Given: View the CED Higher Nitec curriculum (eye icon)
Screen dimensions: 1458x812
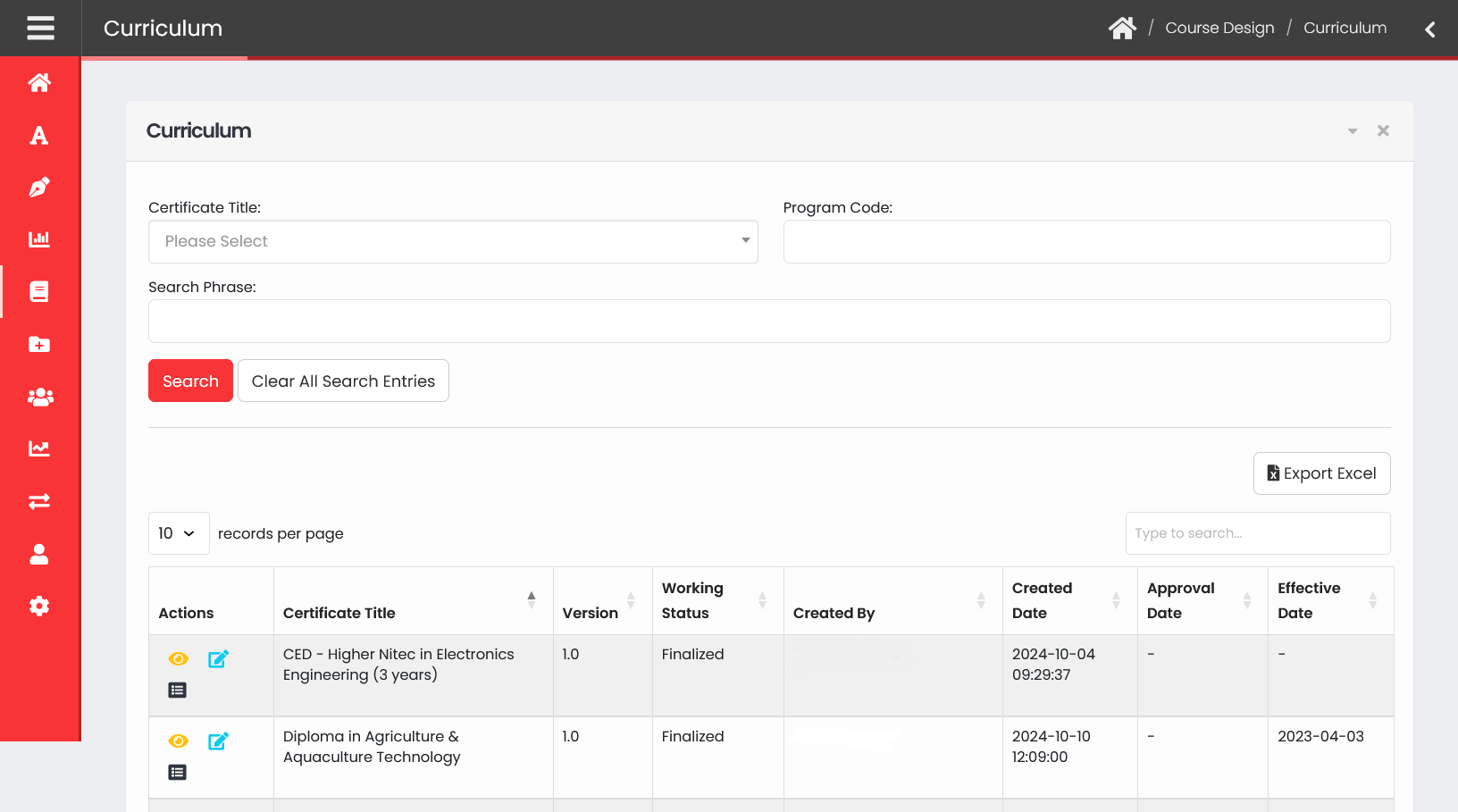Looking at the screenshot, I should coord(179,658).
